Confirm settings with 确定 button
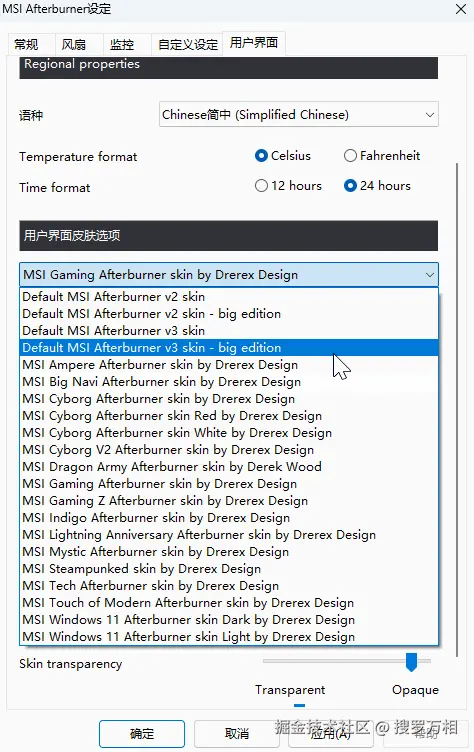Viewport: 474px width, 752px height. tap(142, 734)
